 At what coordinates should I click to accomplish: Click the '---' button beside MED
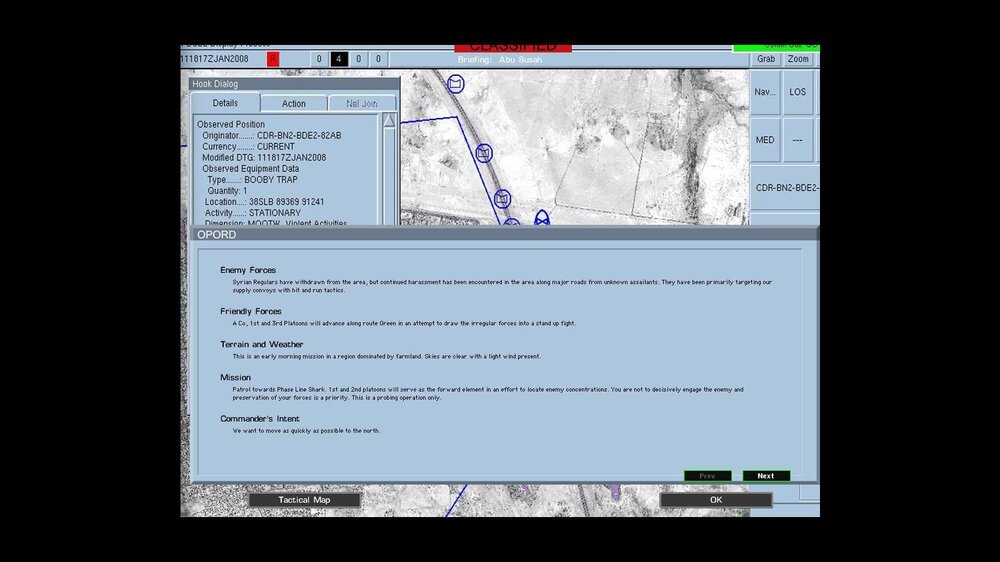(797, 140)
